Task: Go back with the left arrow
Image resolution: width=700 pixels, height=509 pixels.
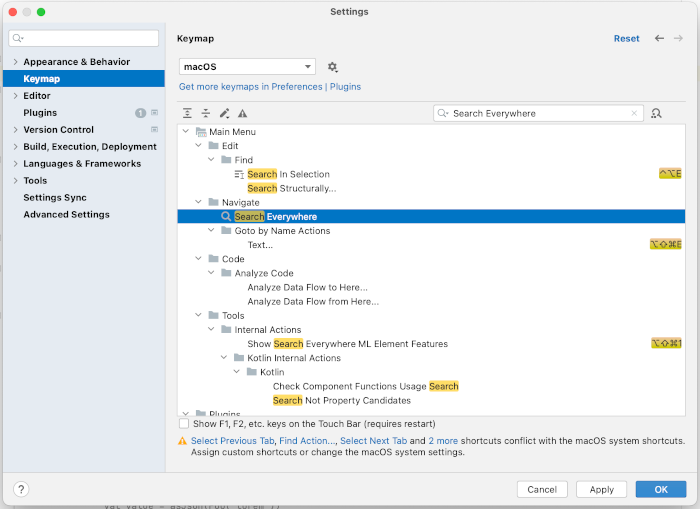Action: (x=659, y=38)
